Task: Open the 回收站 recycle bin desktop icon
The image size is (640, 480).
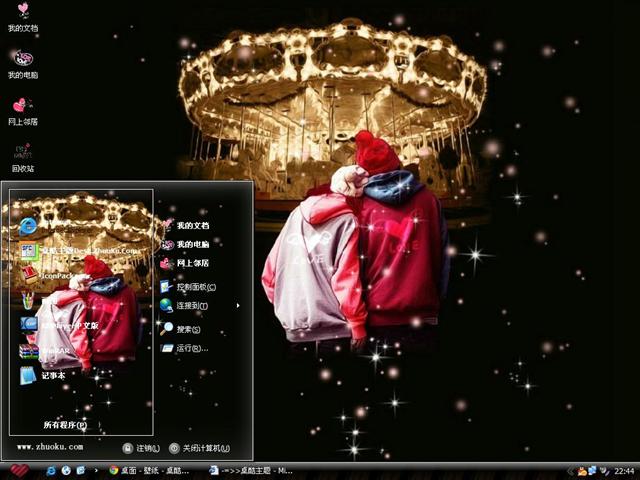Action: (x=23, y=158)
